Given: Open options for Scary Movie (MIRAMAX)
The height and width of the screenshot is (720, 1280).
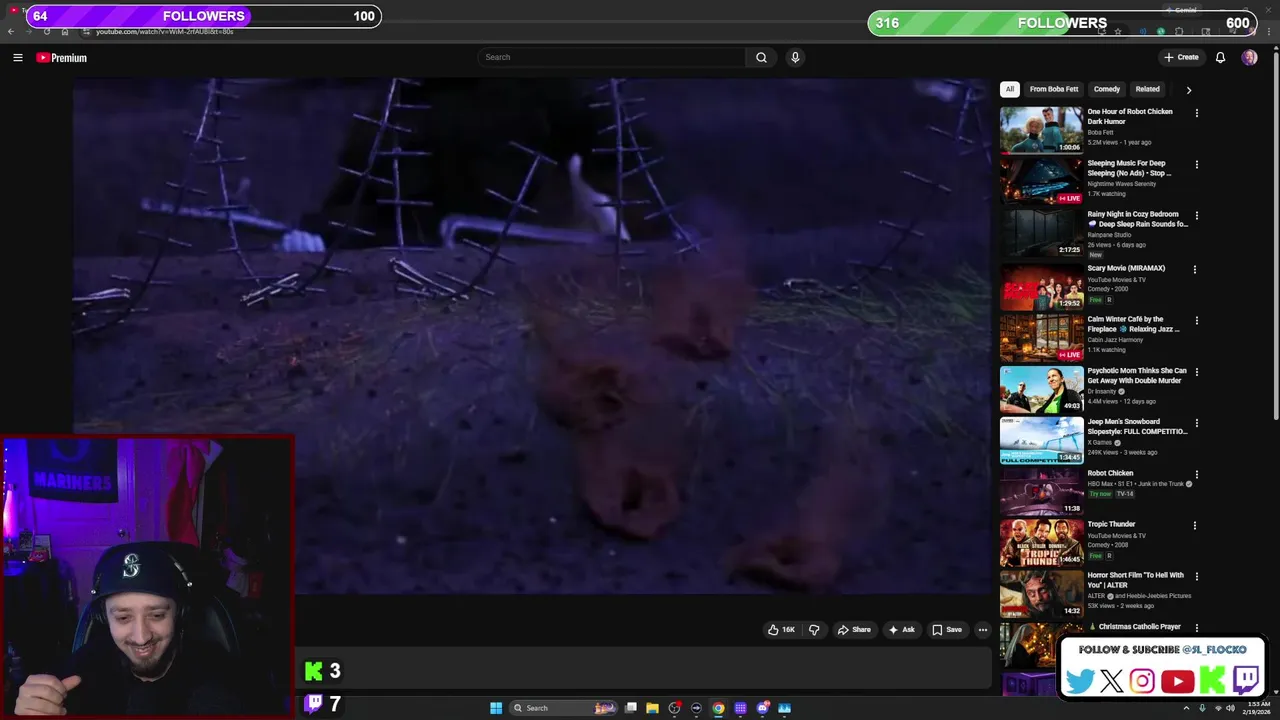Looking at the screenshot, I should click(1194, 270).
